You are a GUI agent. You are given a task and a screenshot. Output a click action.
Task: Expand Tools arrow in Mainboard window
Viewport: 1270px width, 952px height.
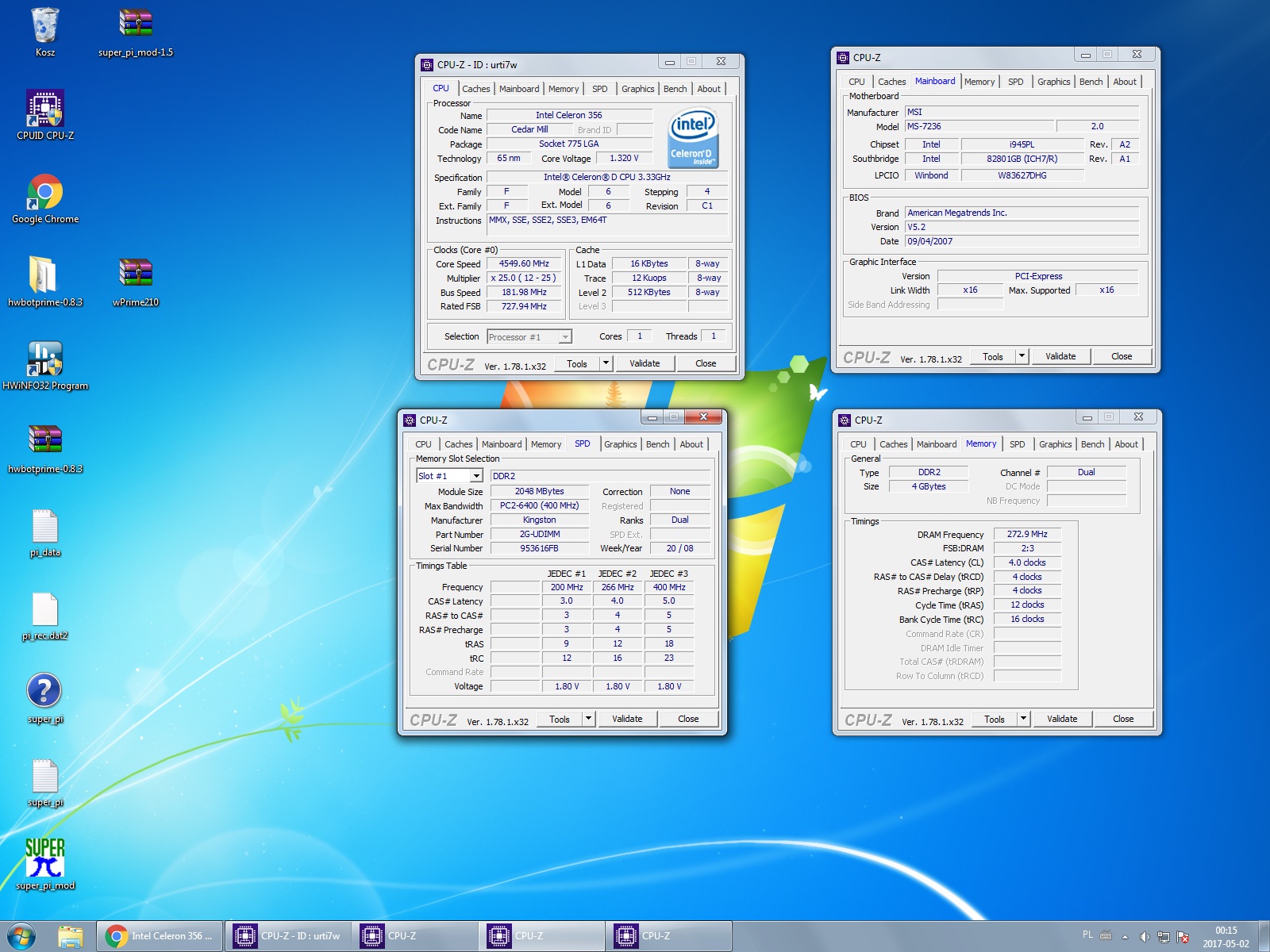pyautogui.click(x=1022, y=356)
